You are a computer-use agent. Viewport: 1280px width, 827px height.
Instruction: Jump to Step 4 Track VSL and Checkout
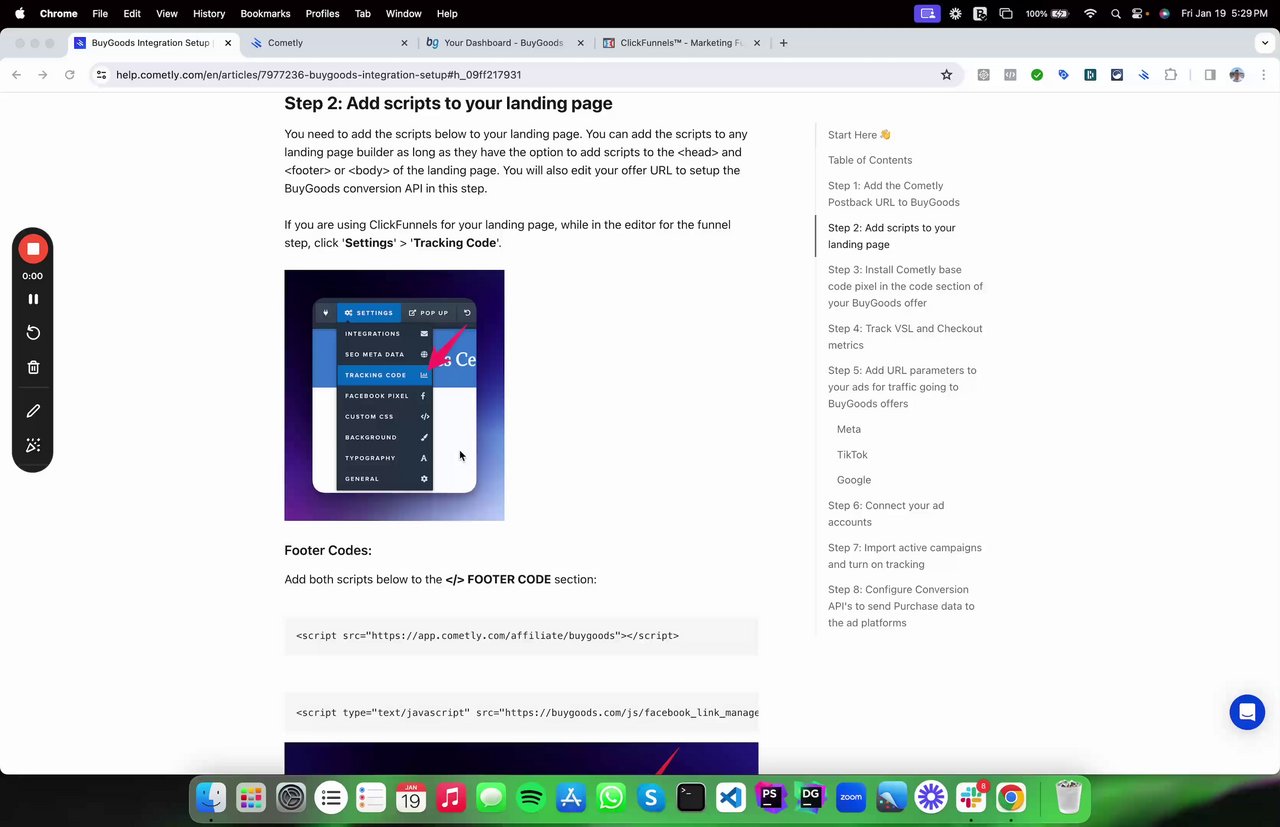coord(905,337)
